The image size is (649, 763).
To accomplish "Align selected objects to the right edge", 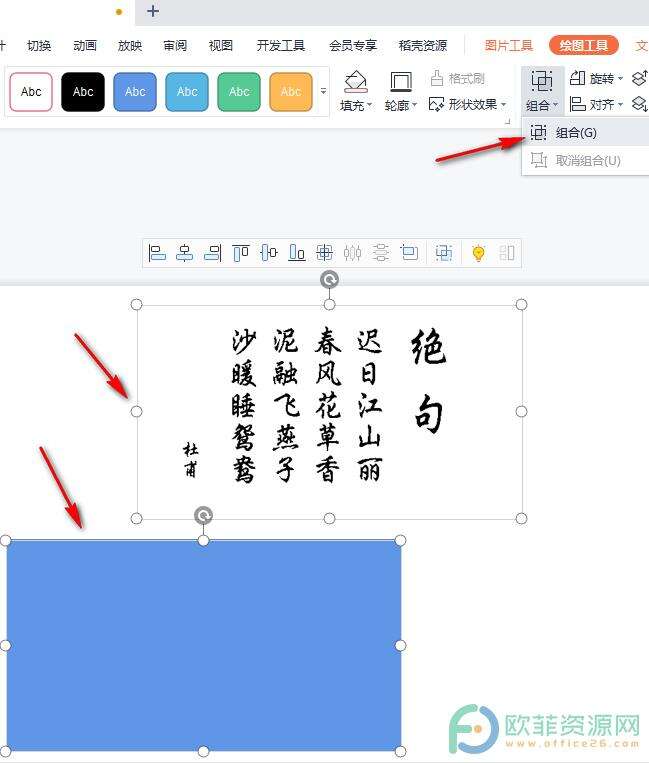I will [213, 253].
